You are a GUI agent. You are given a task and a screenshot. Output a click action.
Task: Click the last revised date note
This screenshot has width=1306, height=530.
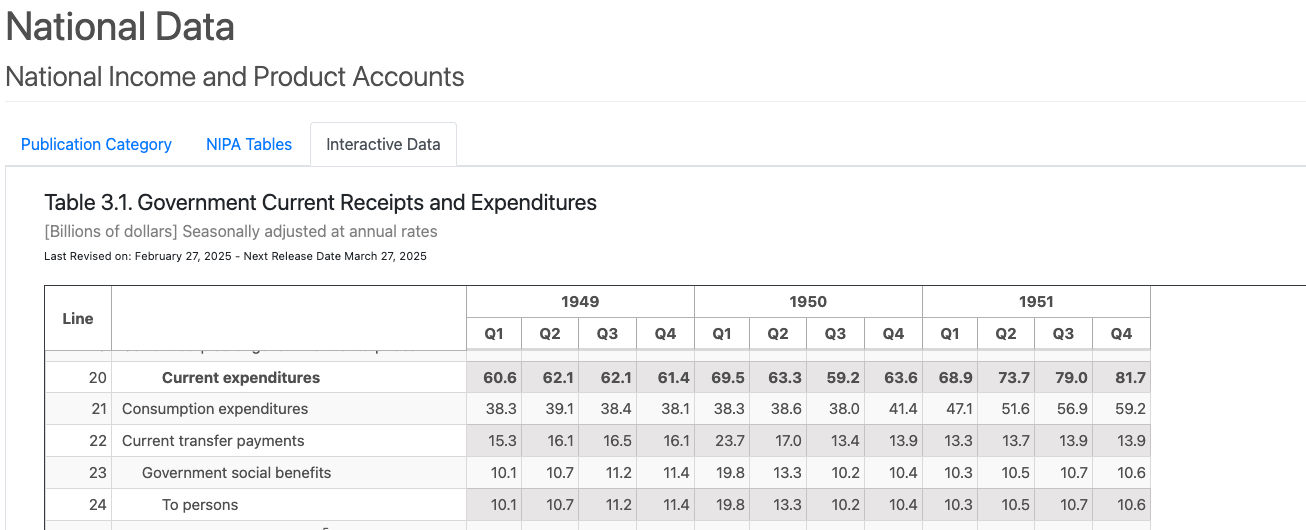coord(235,256)
